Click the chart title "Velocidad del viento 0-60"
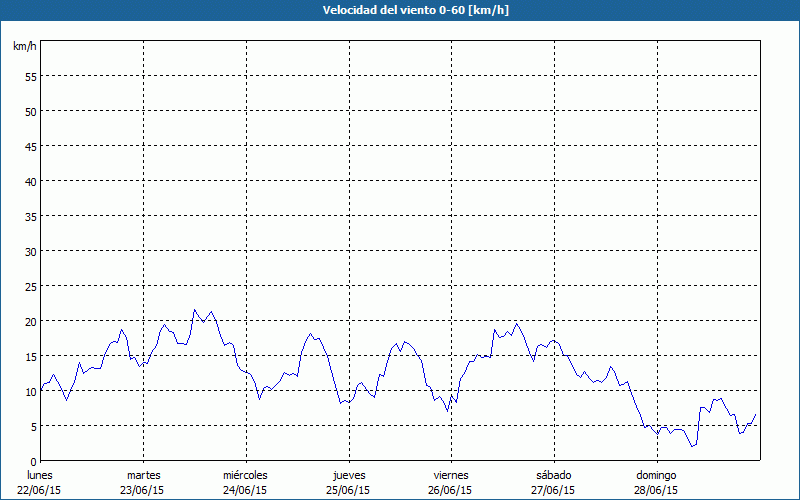Image resolution: width=800 pixels, height=500 pixels. [x=399, y=10]
